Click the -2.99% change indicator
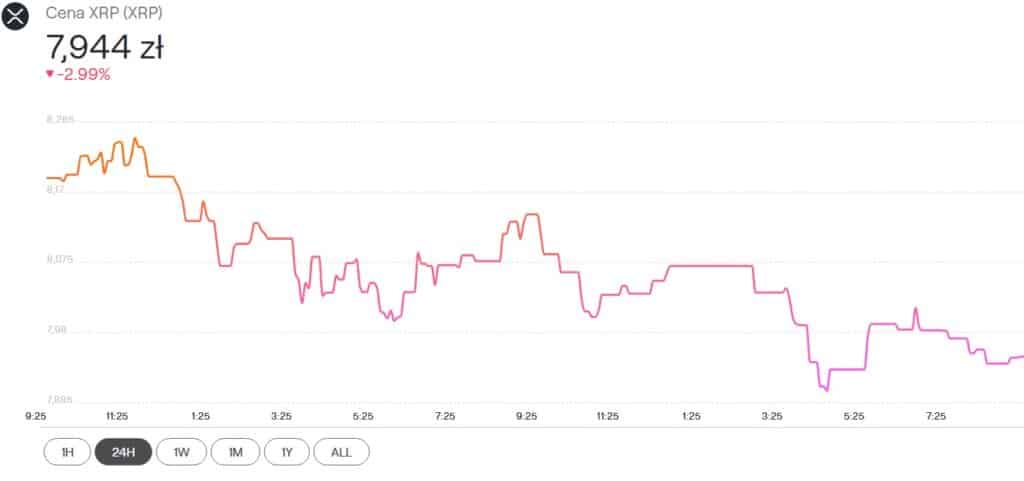This screenshot has width=1024, height=481. [83, 75]
